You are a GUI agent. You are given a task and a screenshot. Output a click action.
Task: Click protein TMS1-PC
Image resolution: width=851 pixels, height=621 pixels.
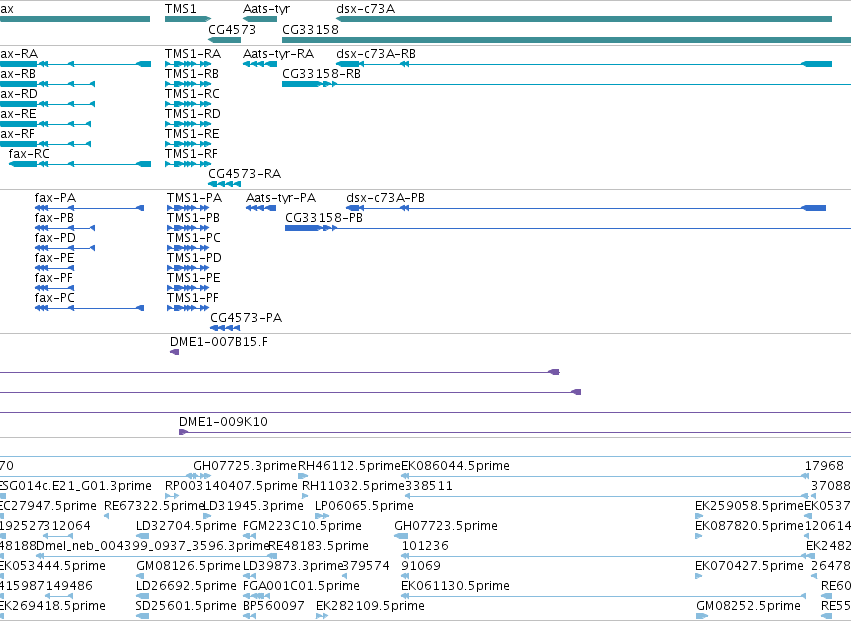[x=194, y=238]
